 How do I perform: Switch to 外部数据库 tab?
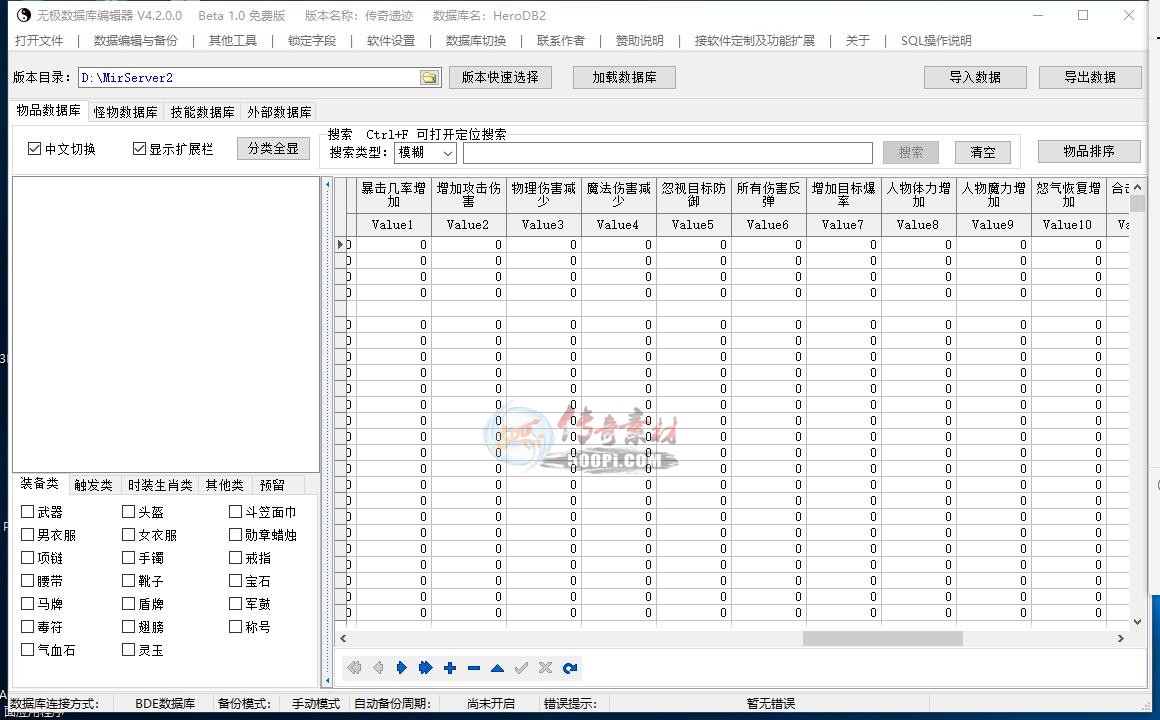(279, 112)
